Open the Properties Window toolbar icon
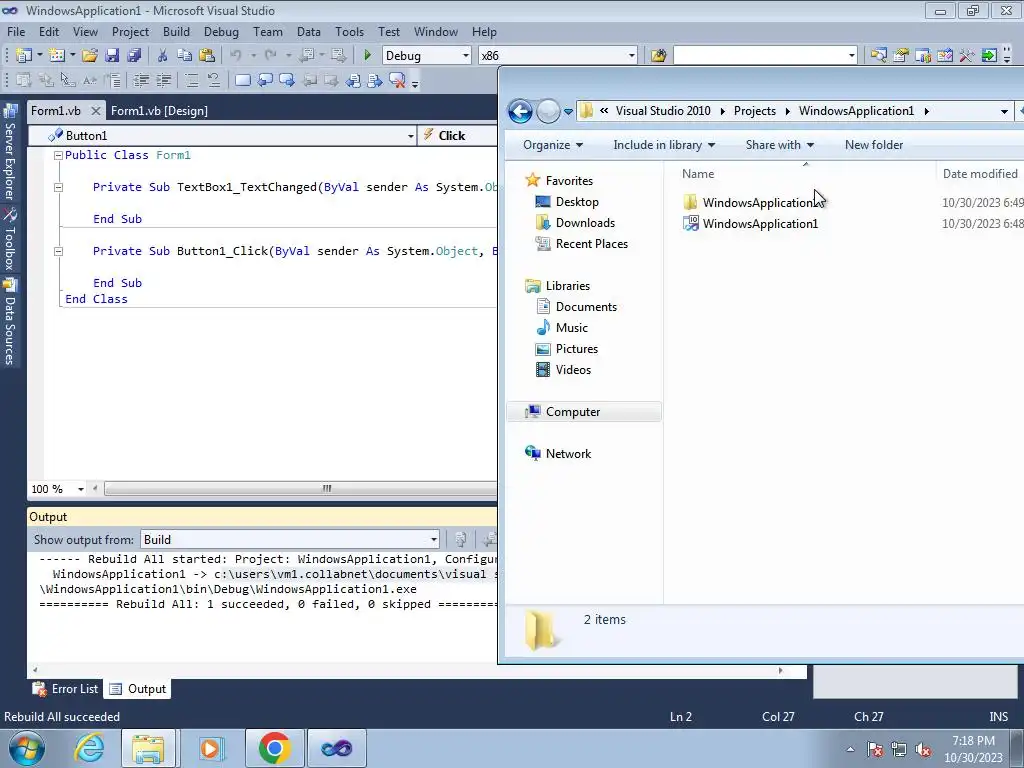 tap(901, 56)
